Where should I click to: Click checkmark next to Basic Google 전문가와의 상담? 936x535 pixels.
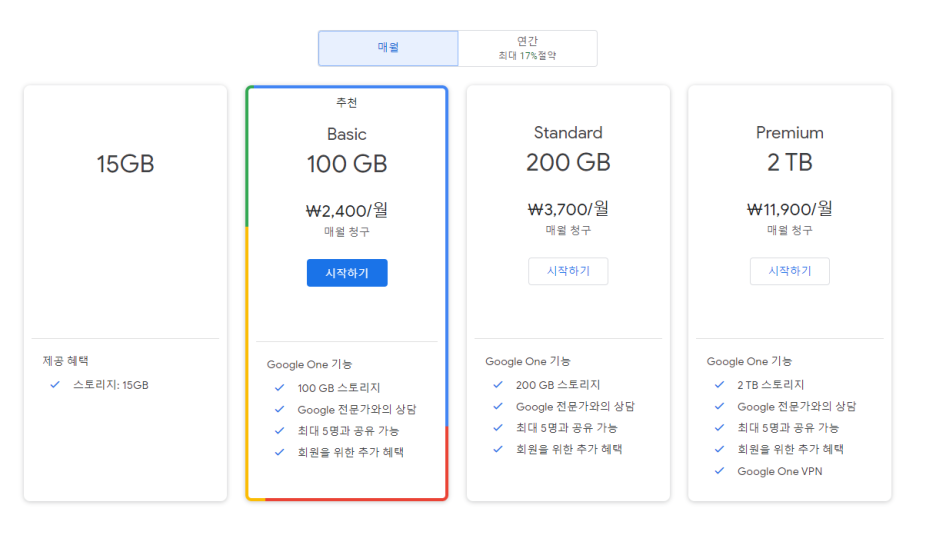pyautogui.click(x=279, y=410)
